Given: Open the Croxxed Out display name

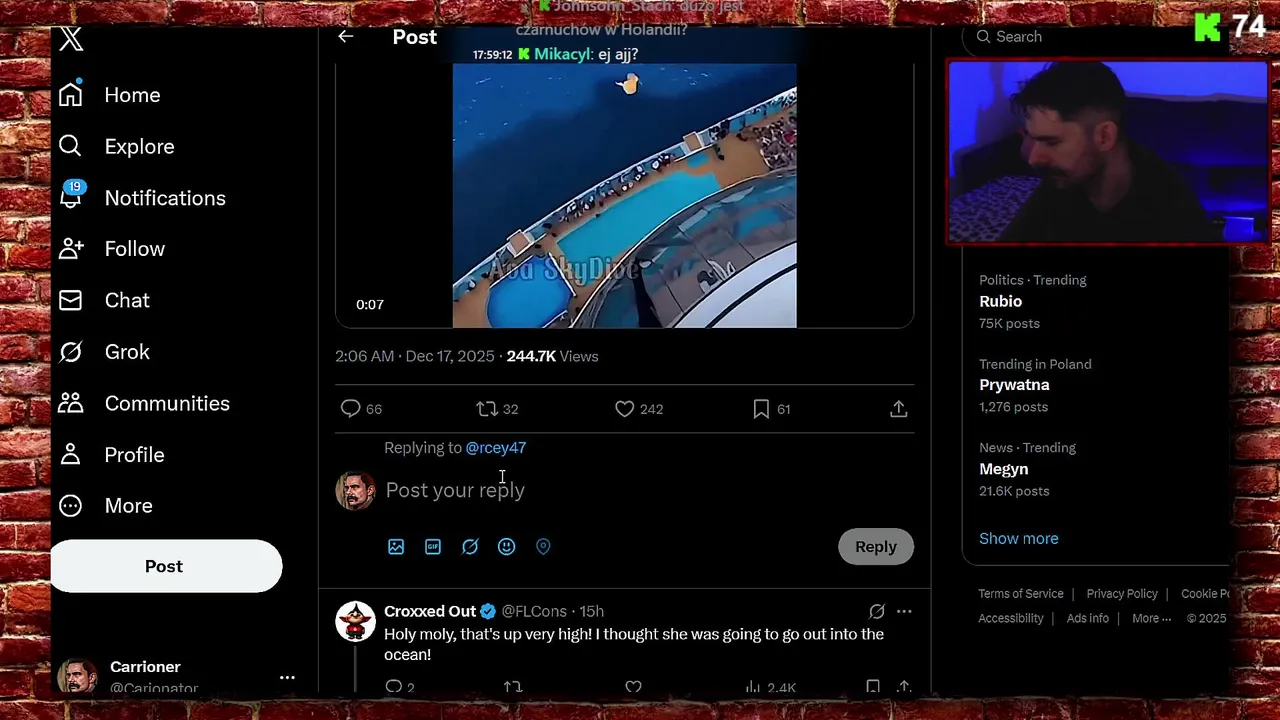Looking at the screenshot, I should [x=430, y=611].
